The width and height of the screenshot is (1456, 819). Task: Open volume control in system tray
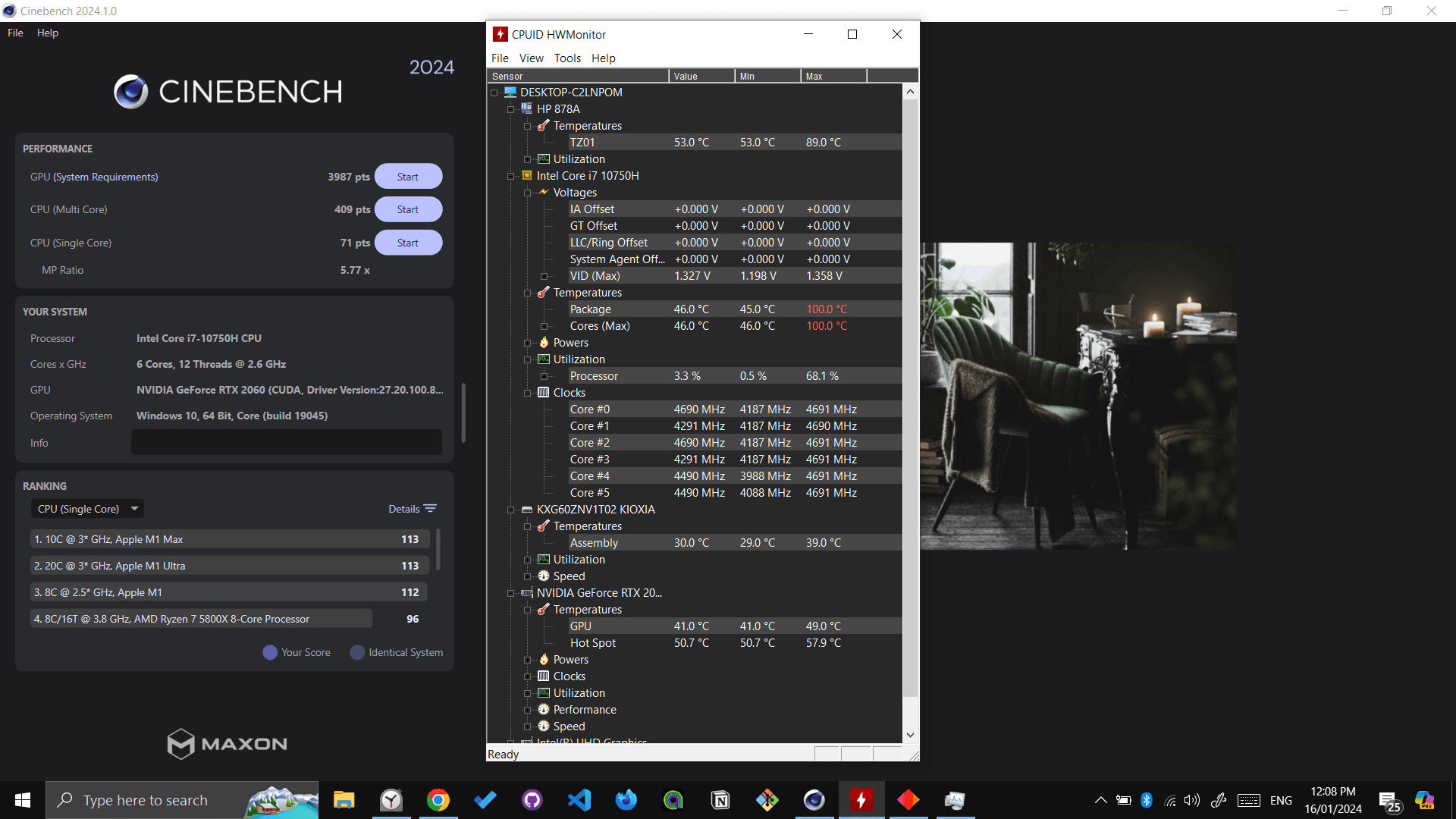coord(1192,800)
